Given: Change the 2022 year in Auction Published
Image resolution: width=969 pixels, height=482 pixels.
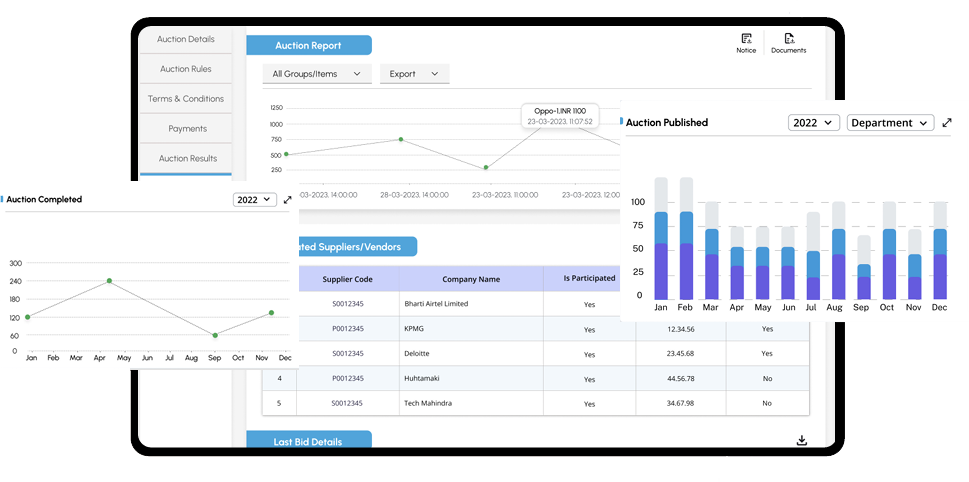Looking at the screenshot, I should click(813, 122).
